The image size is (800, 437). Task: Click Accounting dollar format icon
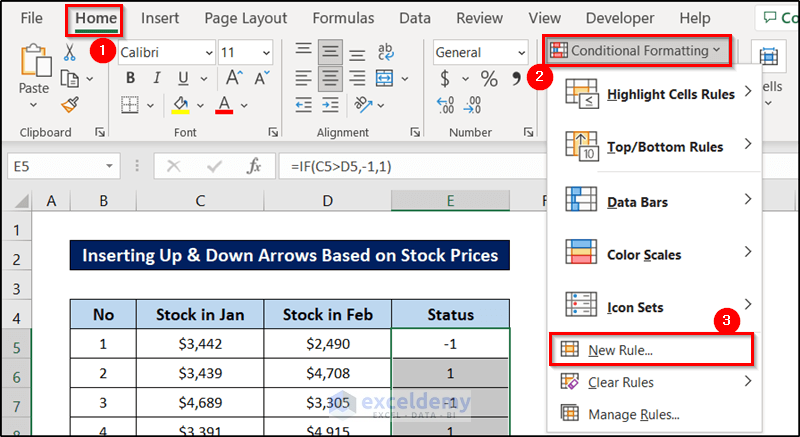coord(445,79)
